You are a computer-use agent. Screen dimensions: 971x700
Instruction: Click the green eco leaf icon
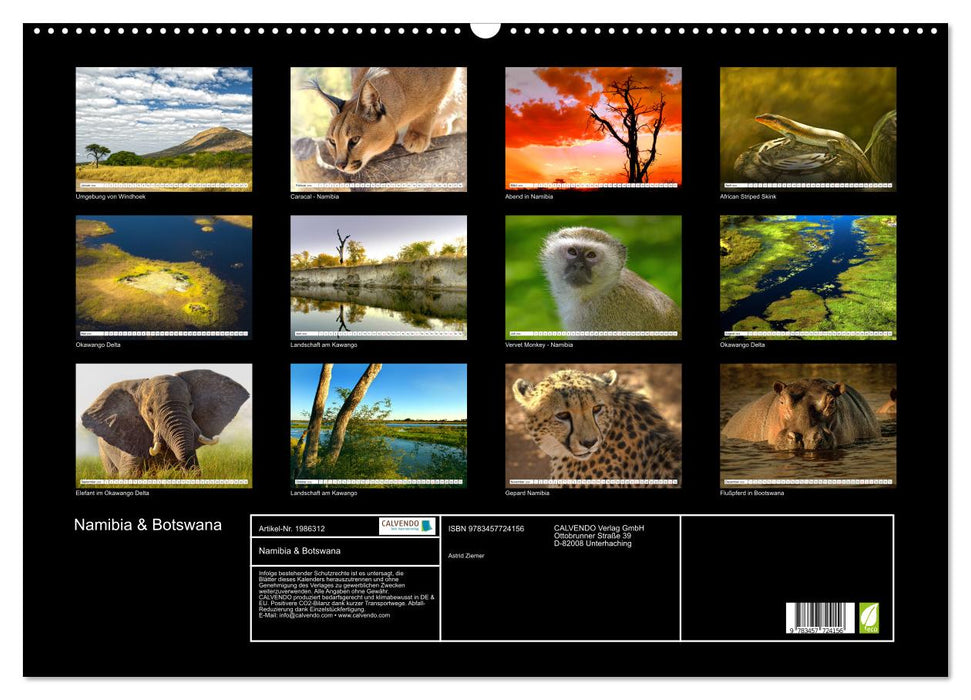pyautogui.click(x=869, y=617)
